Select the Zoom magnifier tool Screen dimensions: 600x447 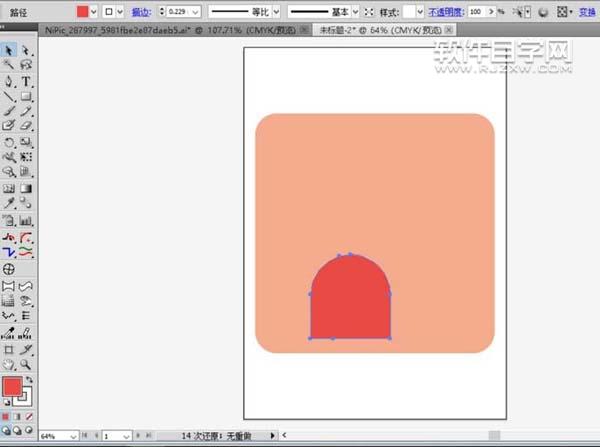point(26,366)
